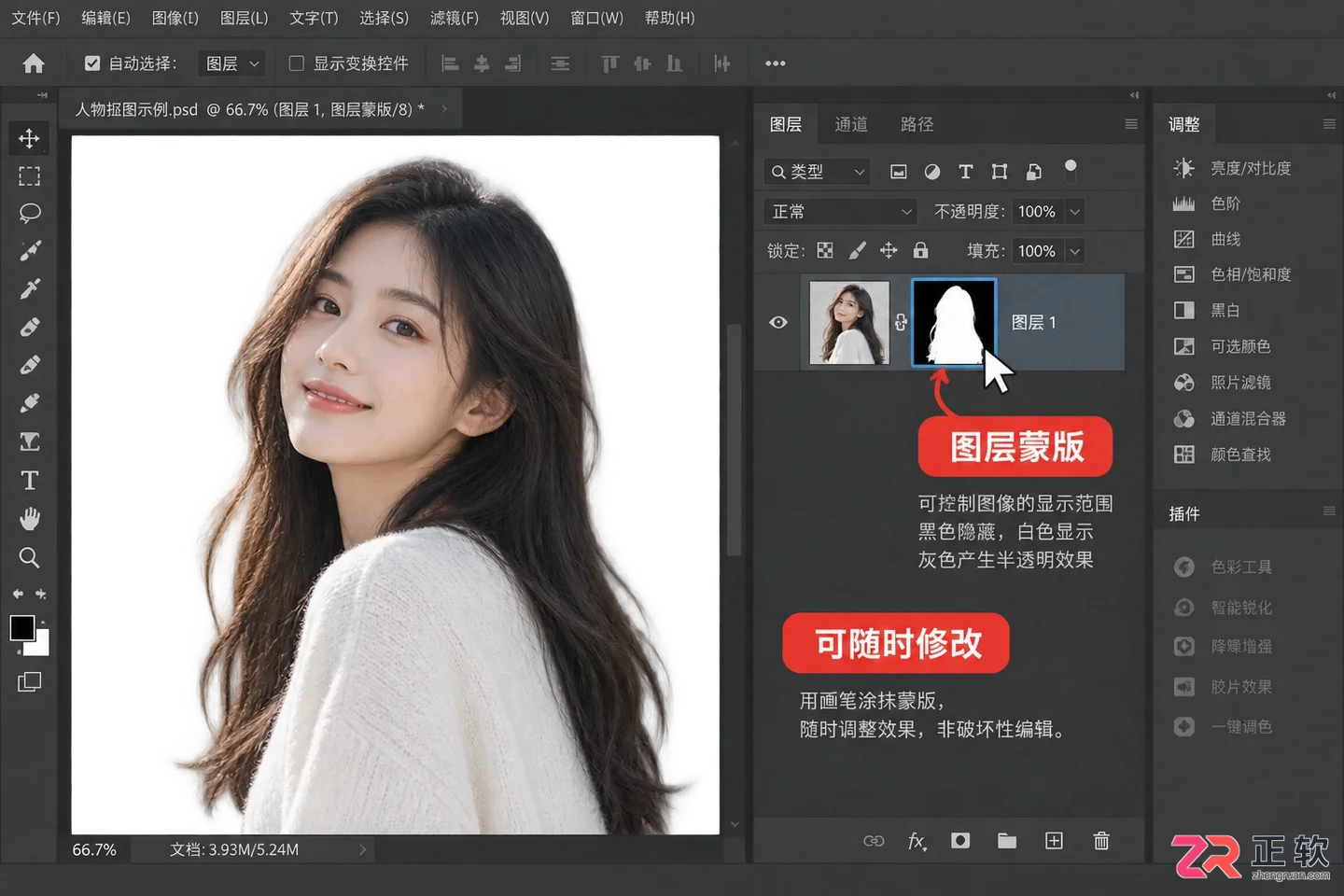Click the fx layer style icon
The height and width of the screenshot is (896, 1344).
pyautogui.click(x=917, y=841)
